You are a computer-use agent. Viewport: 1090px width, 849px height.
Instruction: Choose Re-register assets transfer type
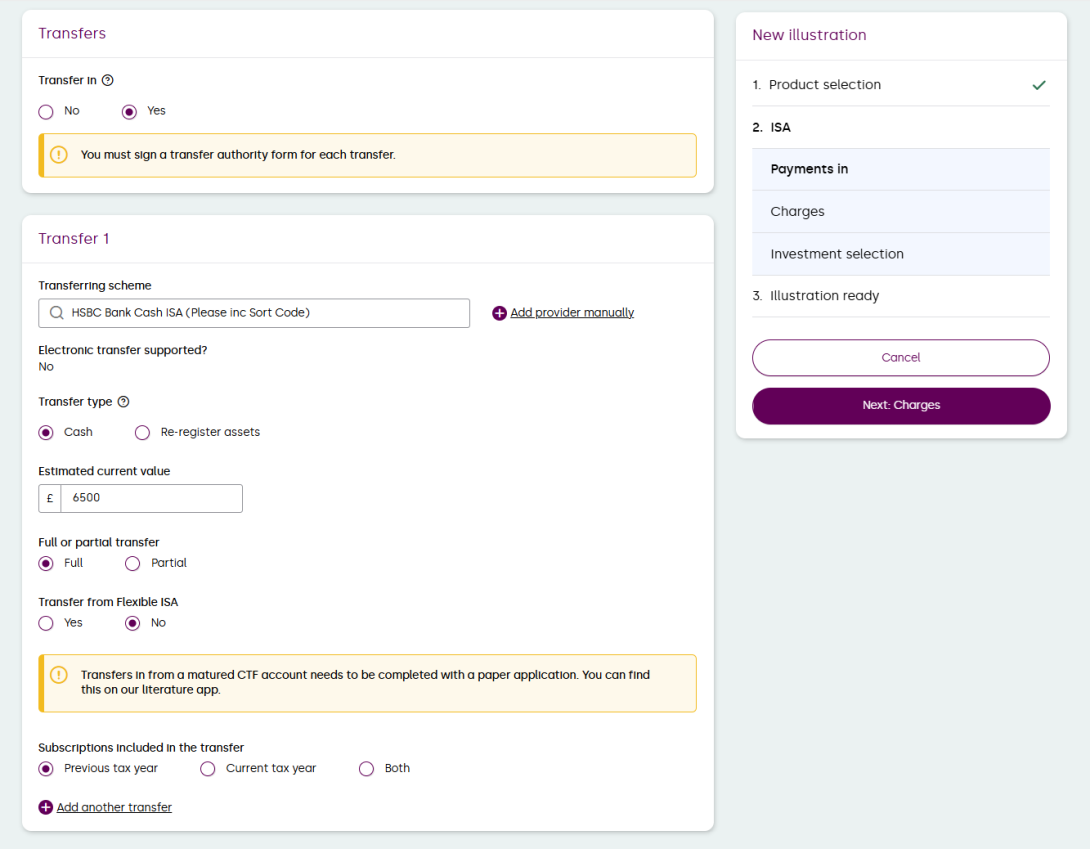click(142, 433)
